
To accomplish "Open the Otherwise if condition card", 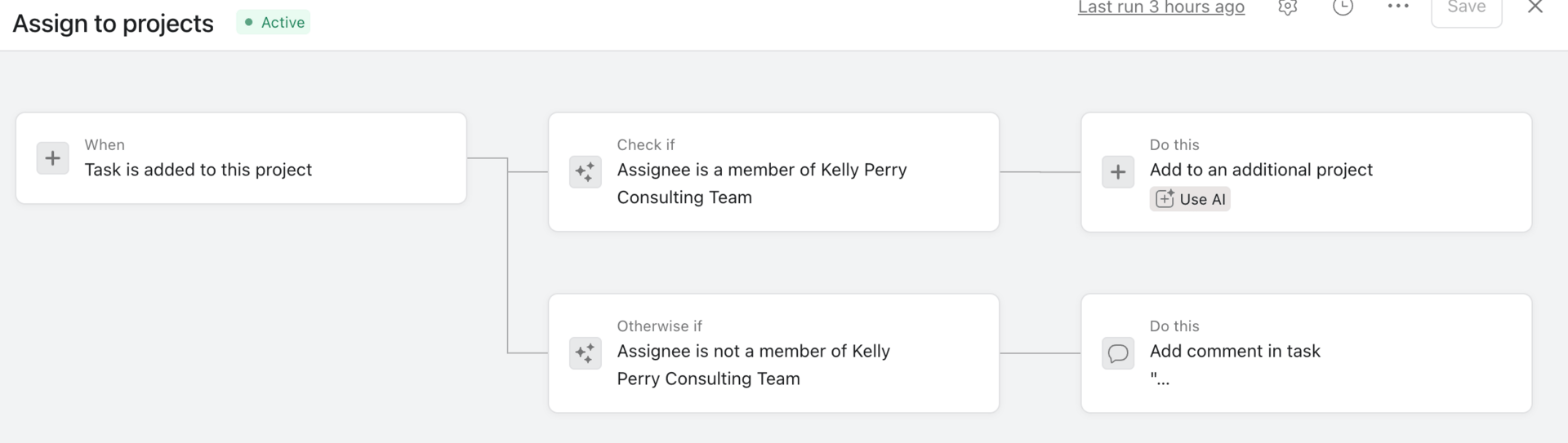I will click(x=773, y=353).
